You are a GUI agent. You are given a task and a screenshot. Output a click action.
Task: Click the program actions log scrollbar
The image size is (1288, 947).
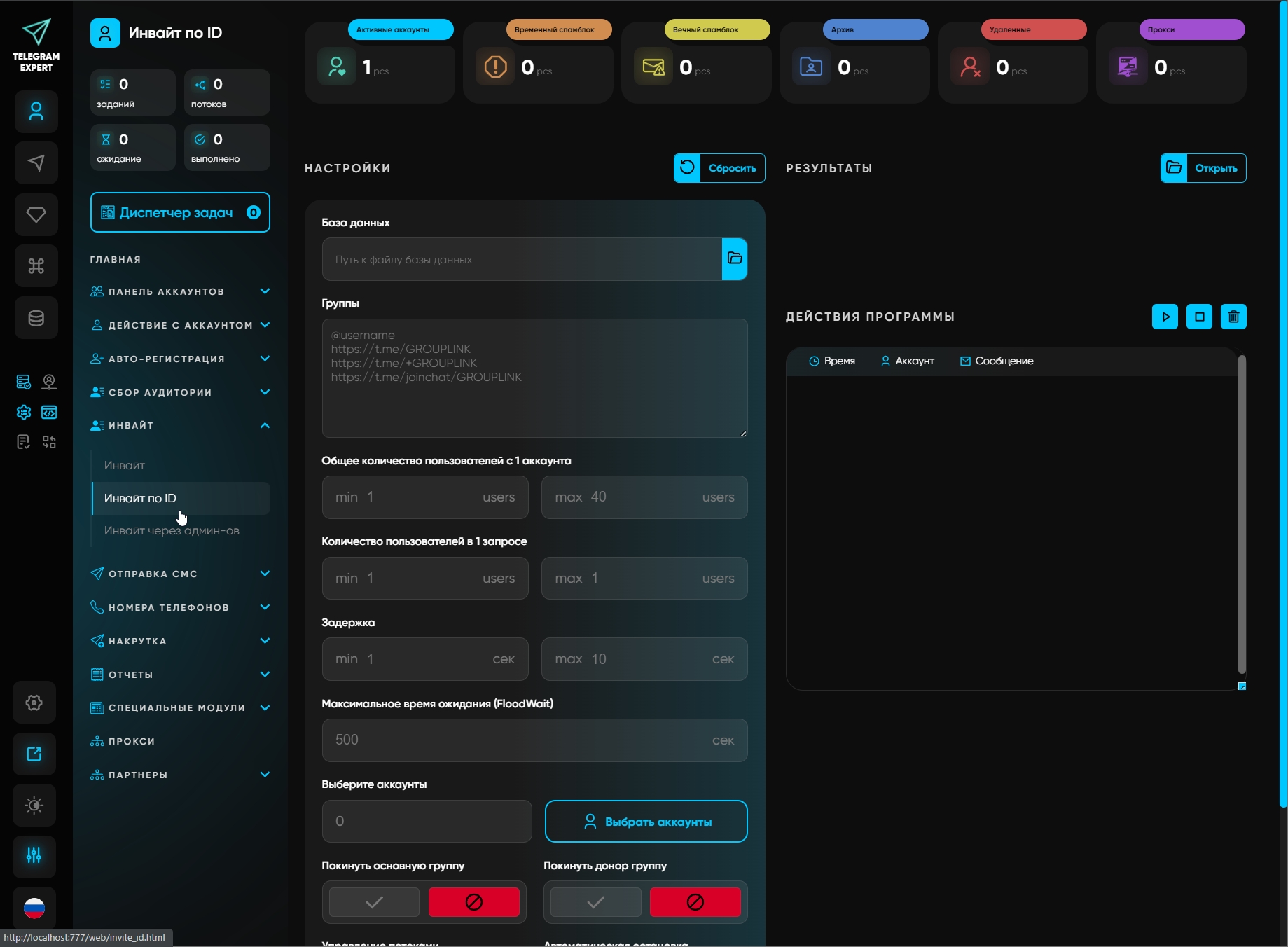1242,515
